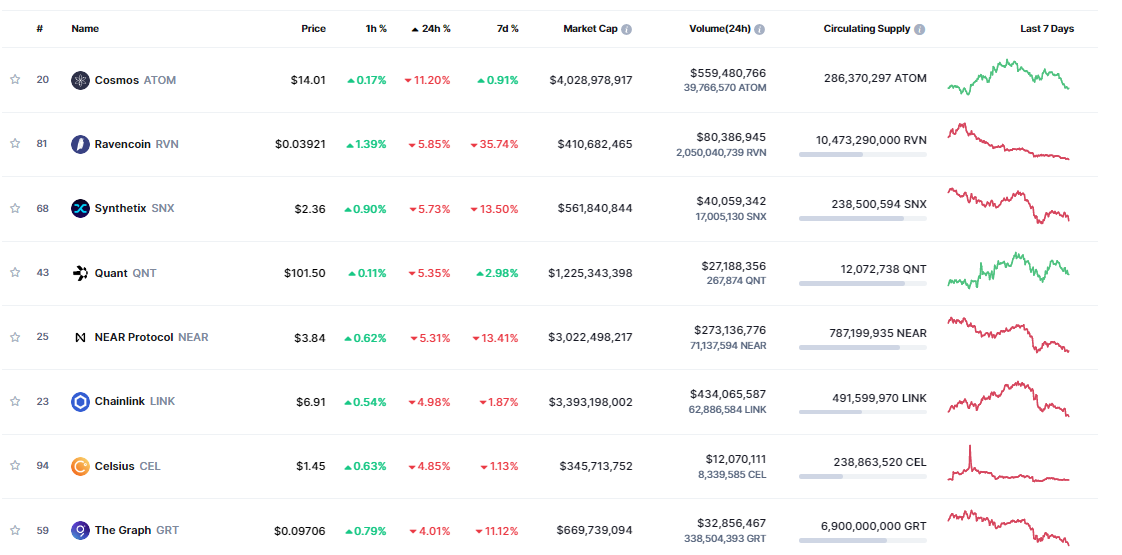Click The Graph supply 6,900,000,000 GRT
1122x555 pixels.
pos(874,526)
